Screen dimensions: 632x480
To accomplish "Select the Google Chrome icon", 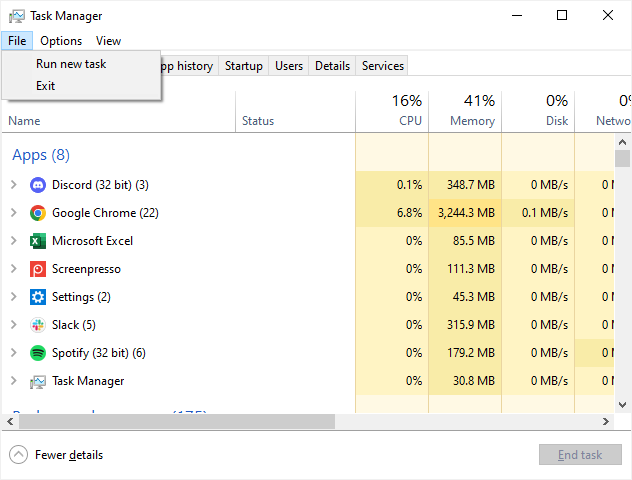I will pyautogui.click(x=38, y=213).
